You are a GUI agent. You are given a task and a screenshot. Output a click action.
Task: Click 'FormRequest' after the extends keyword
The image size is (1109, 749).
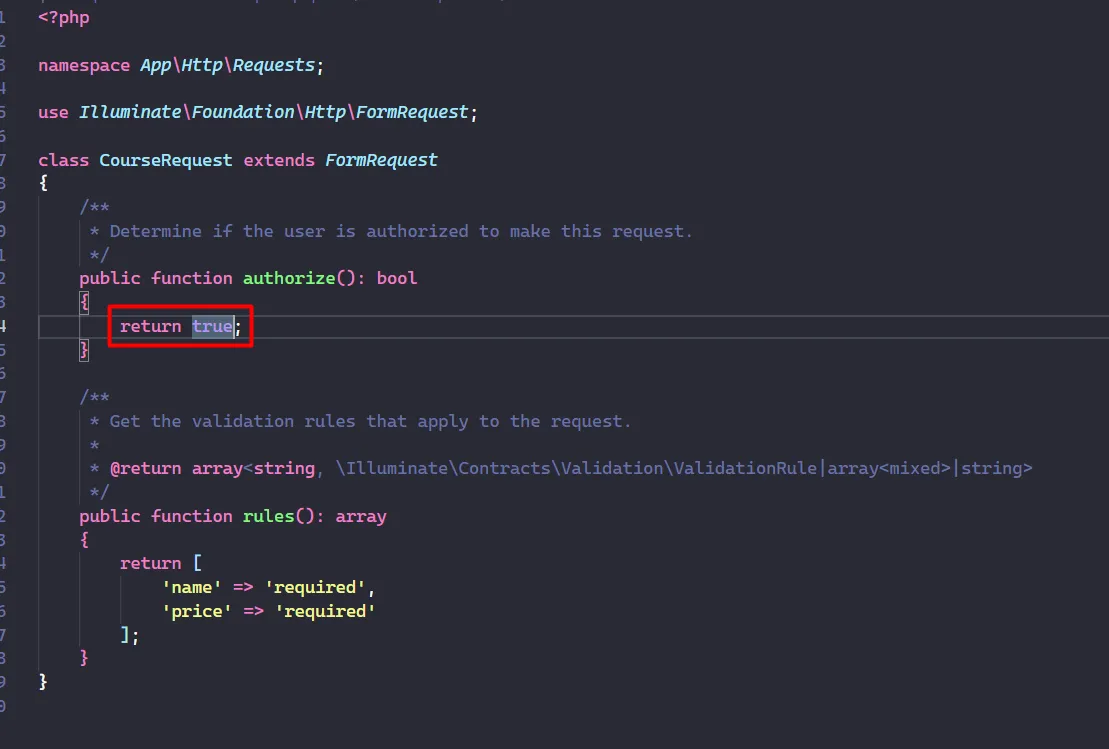click(x=381, y=160)
